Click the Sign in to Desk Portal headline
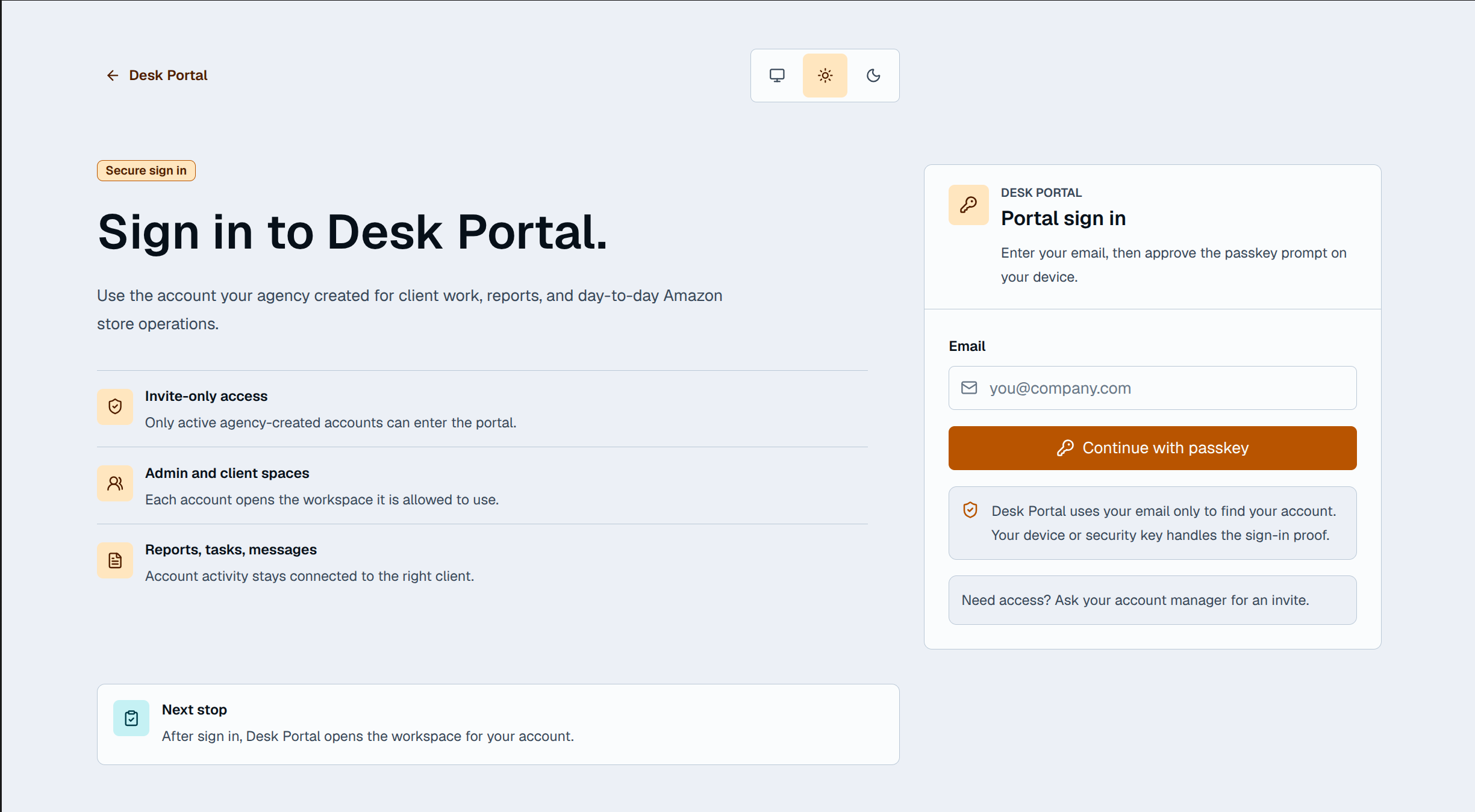 pos(352,232)
